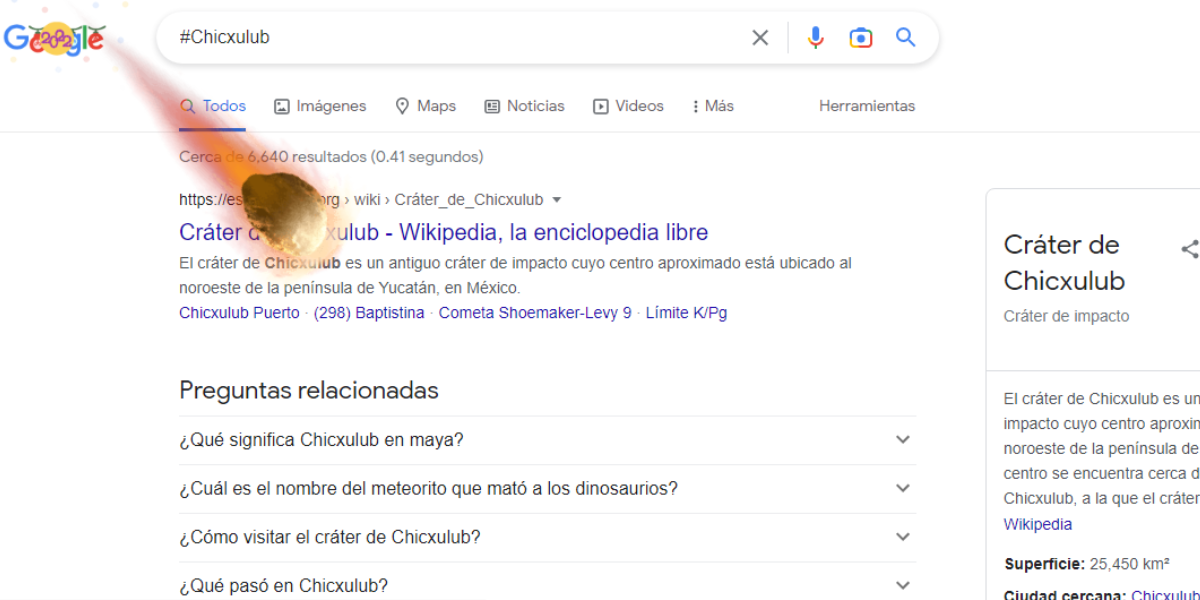Click the Preguntas relacionadas heading

[x=309, y=390]
